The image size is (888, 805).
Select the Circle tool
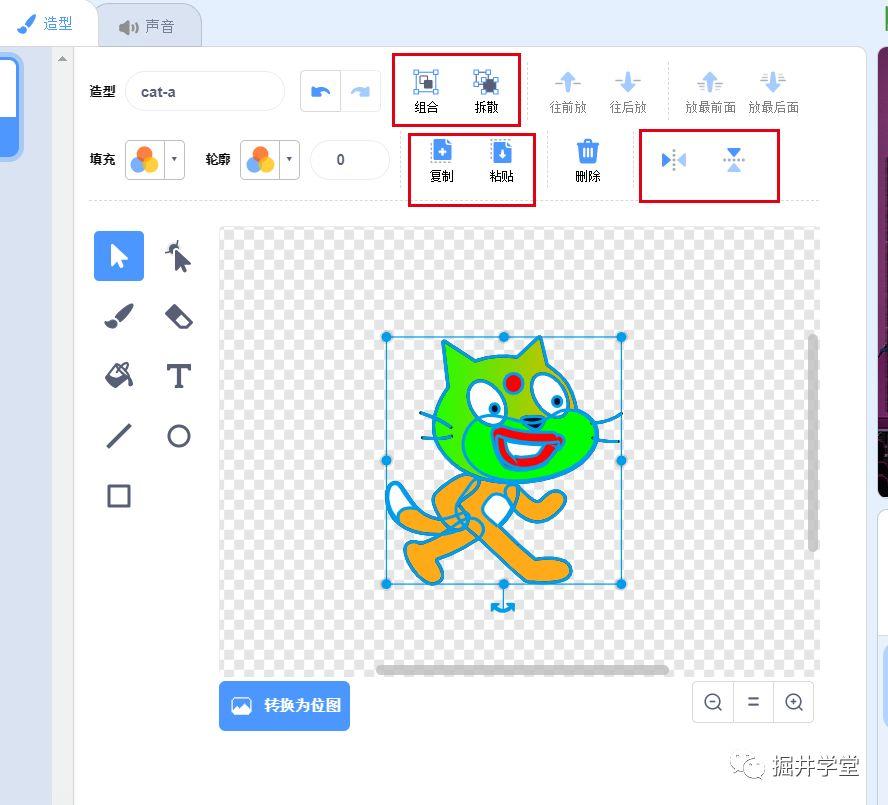click(x=178, y=436)
